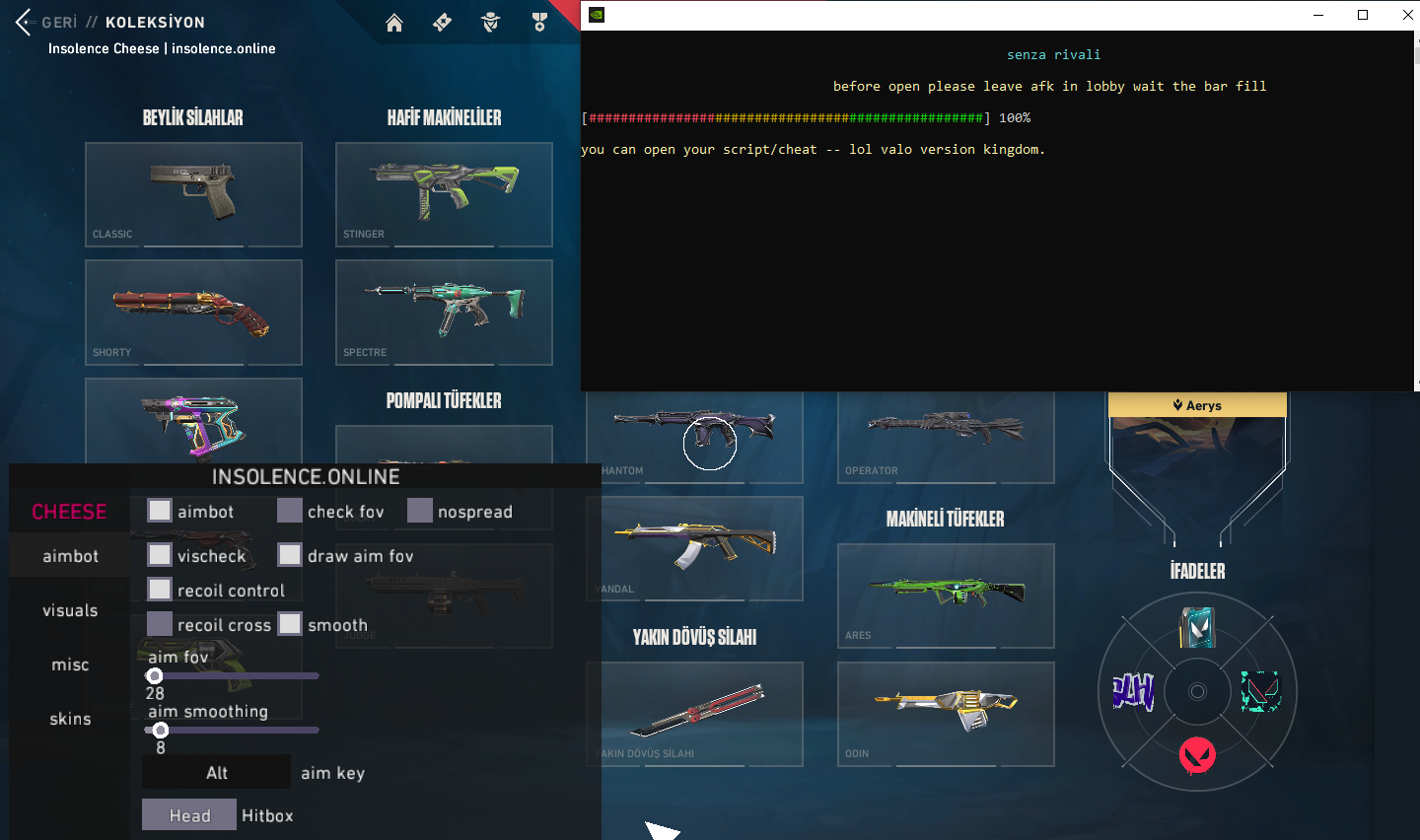
Task: Click the Alt aim key selector
Action: 217,773
